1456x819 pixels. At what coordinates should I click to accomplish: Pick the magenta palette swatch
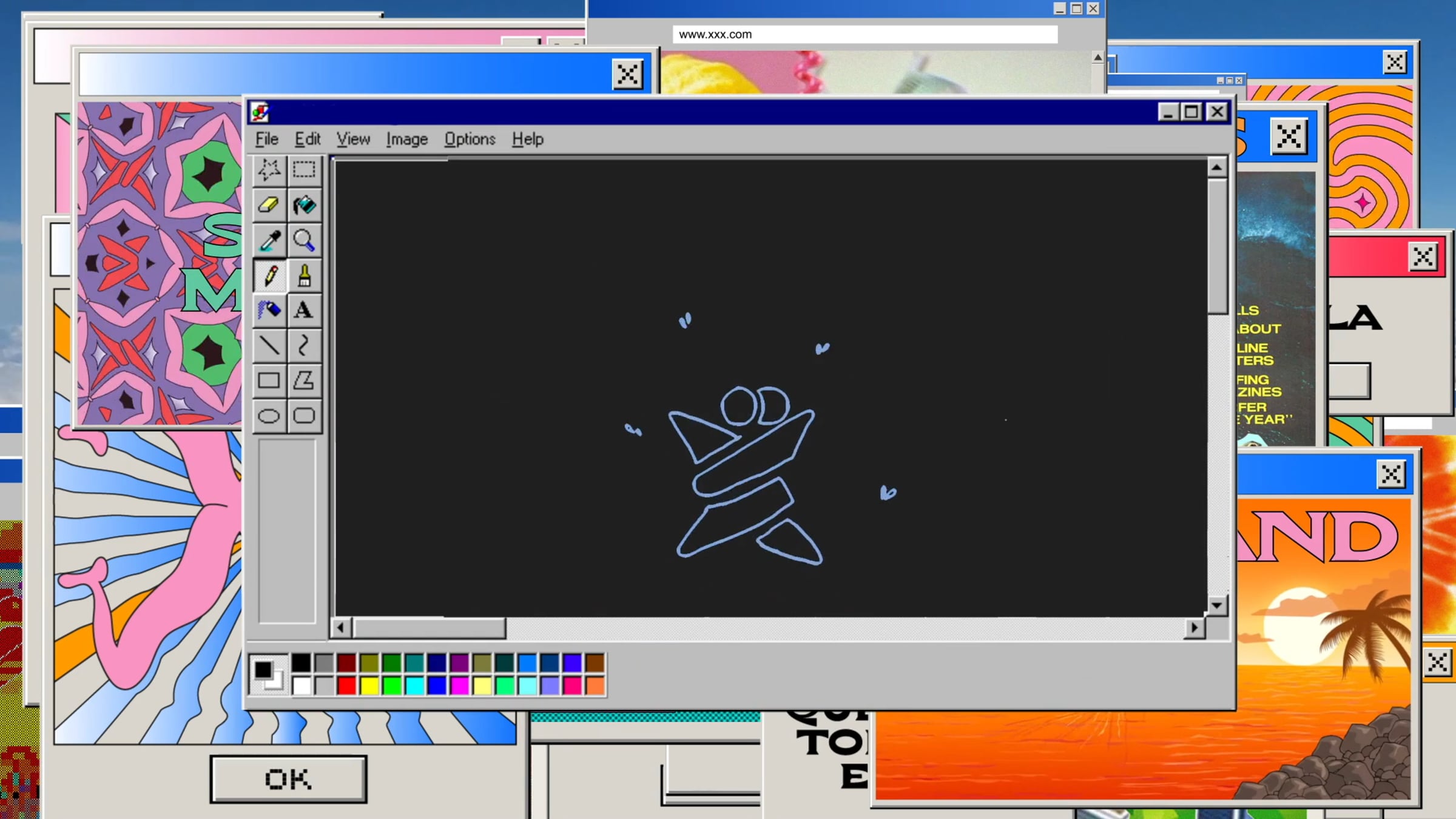coord(459,686)
